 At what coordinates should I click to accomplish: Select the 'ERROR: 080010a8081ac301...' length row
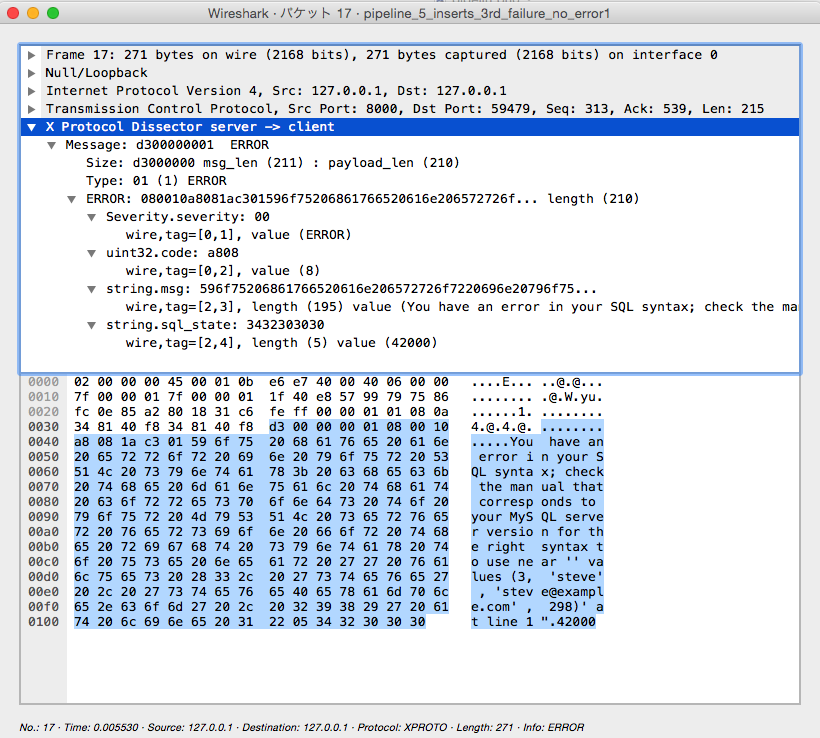(410, 199)
